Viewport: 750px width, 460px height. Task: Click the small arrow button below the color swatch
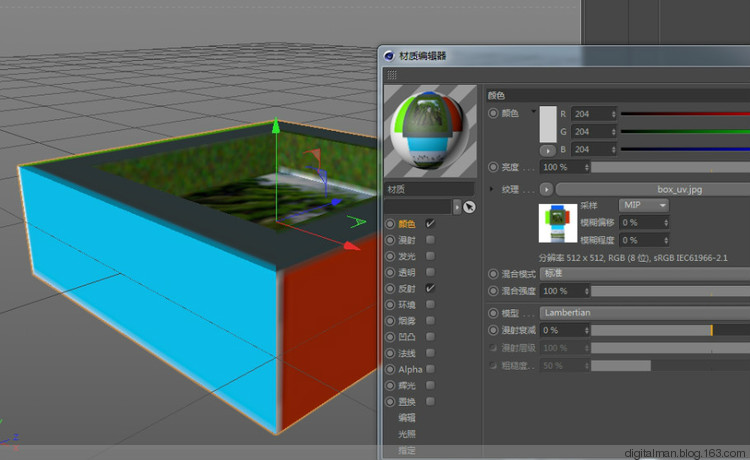click(547, 150)
